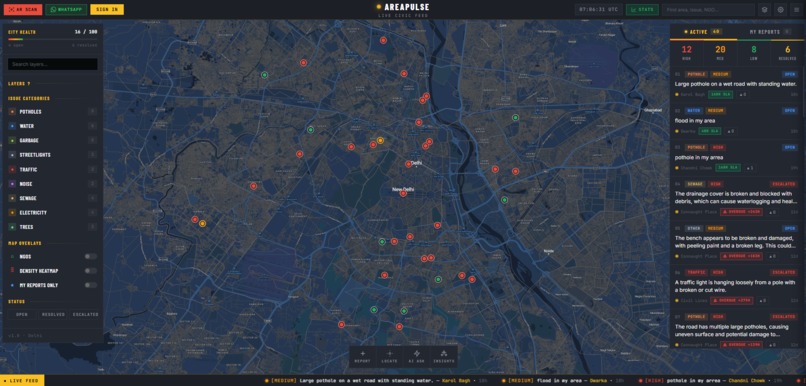The image size is (806, 386).
Task: Open the AI Ask sparkle tool
Action: pyautogui.click(x=416, y=356)
